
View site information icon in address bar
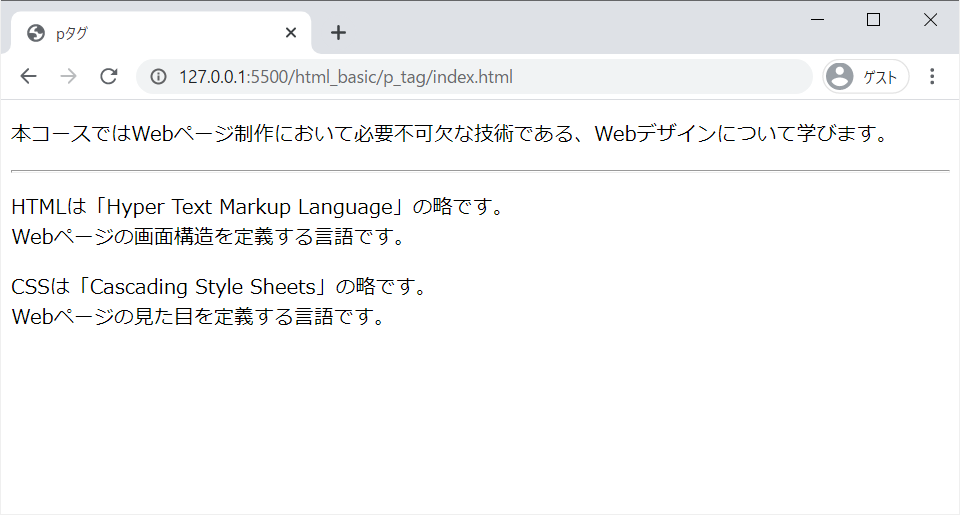click(159, 77)
